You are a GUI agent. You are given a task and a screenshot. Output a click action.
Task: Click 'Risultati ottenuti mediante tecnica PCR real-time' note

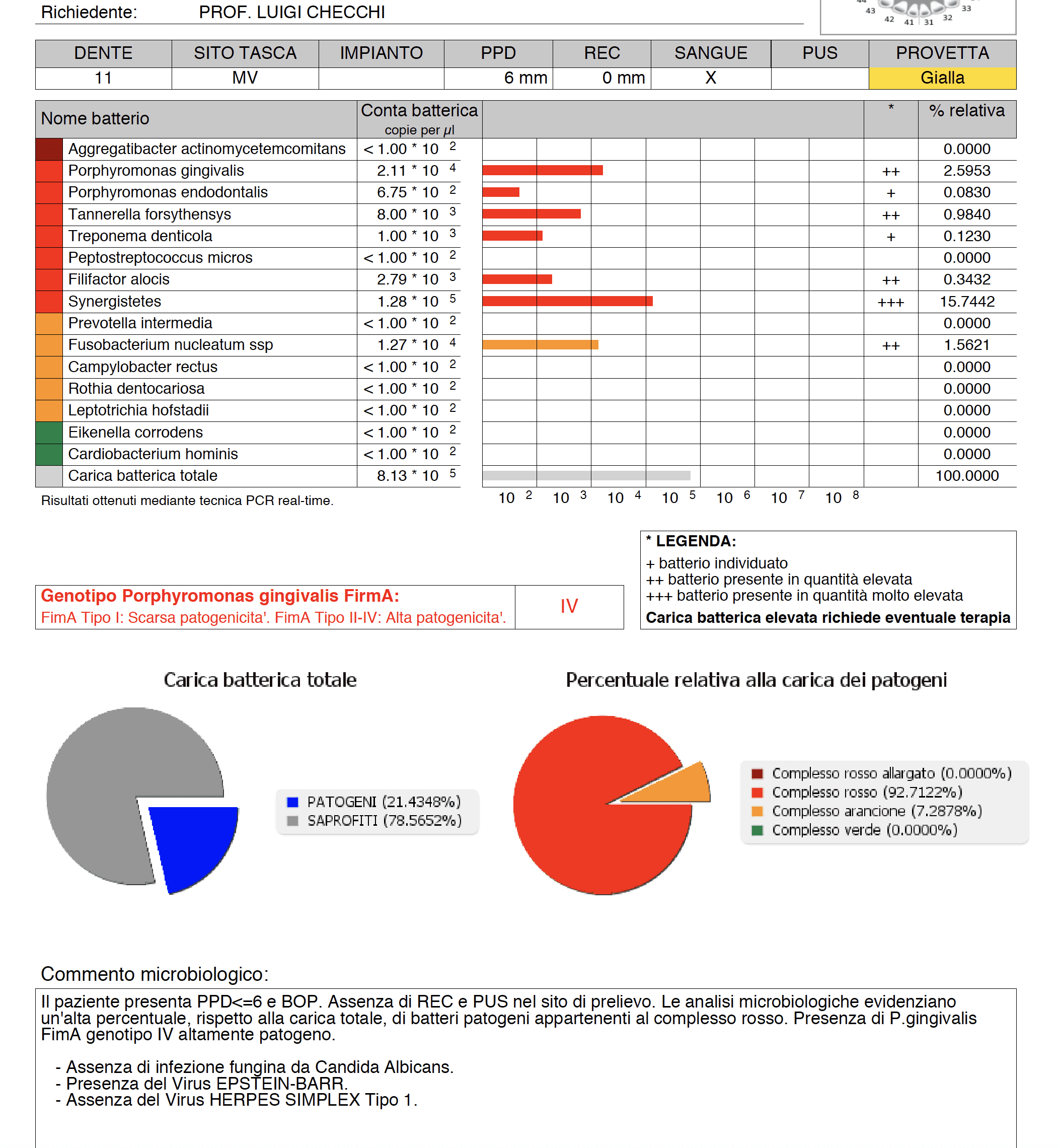point(187,501)
